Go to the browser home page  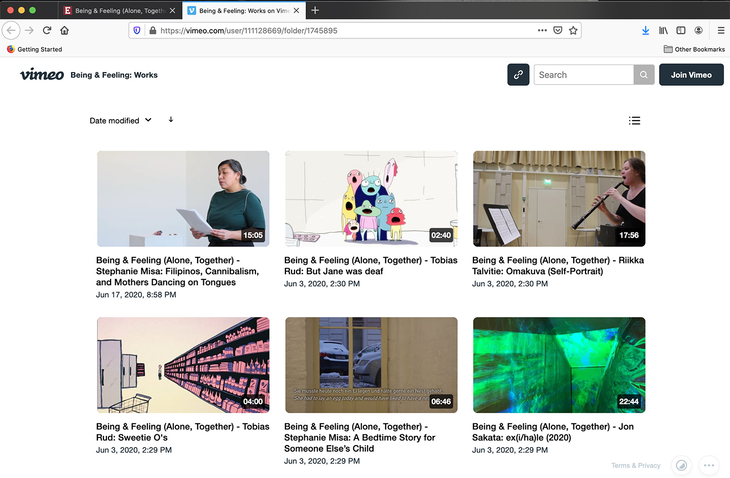[x=65, y=31]
